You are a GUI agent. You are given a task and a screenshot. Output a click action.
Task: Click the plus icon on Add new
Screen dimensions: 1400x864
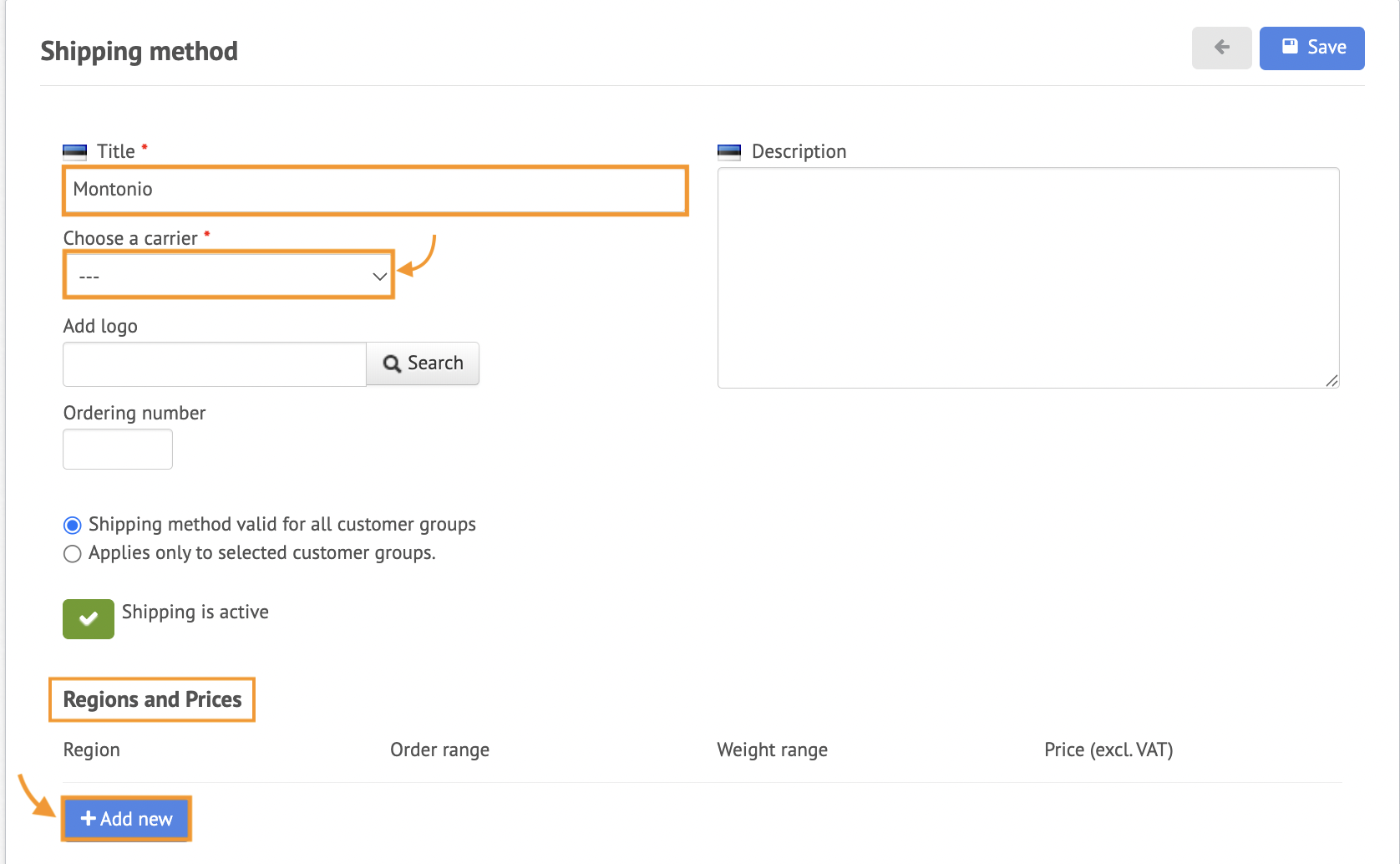click(x=88, y=819)
